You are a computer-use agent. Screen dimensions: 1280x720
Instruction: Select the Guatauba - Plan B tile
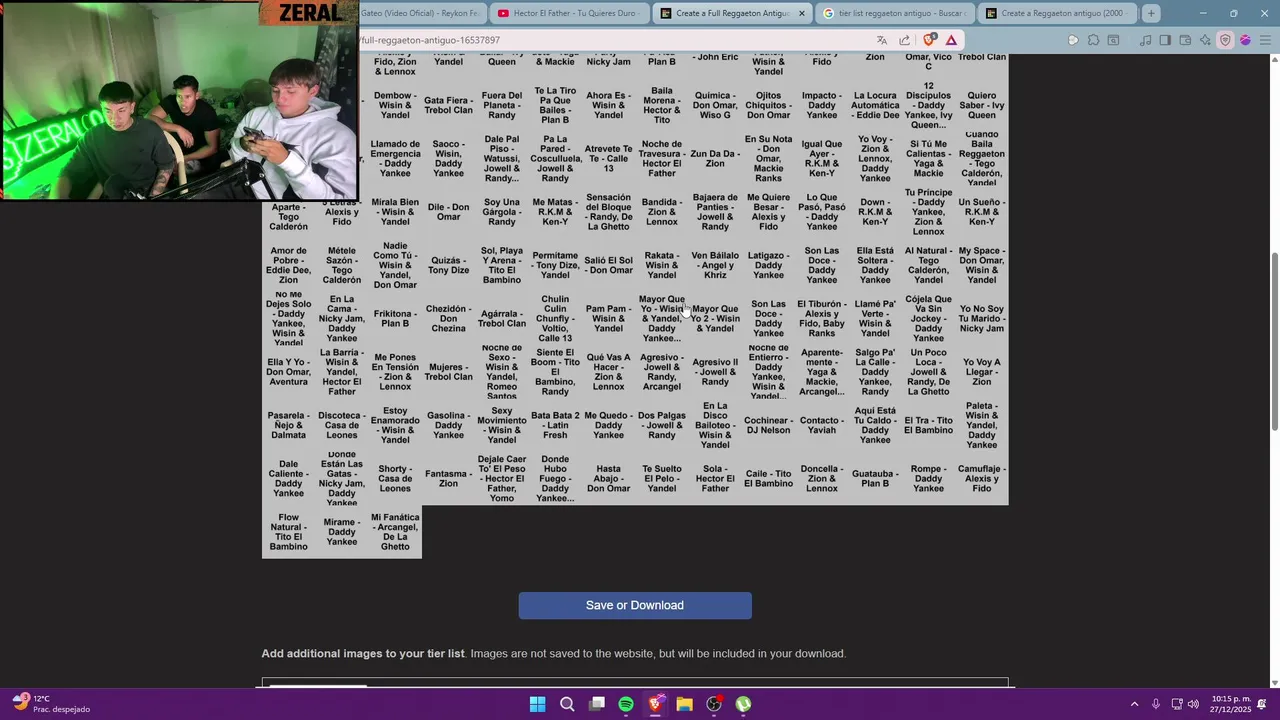875,479
